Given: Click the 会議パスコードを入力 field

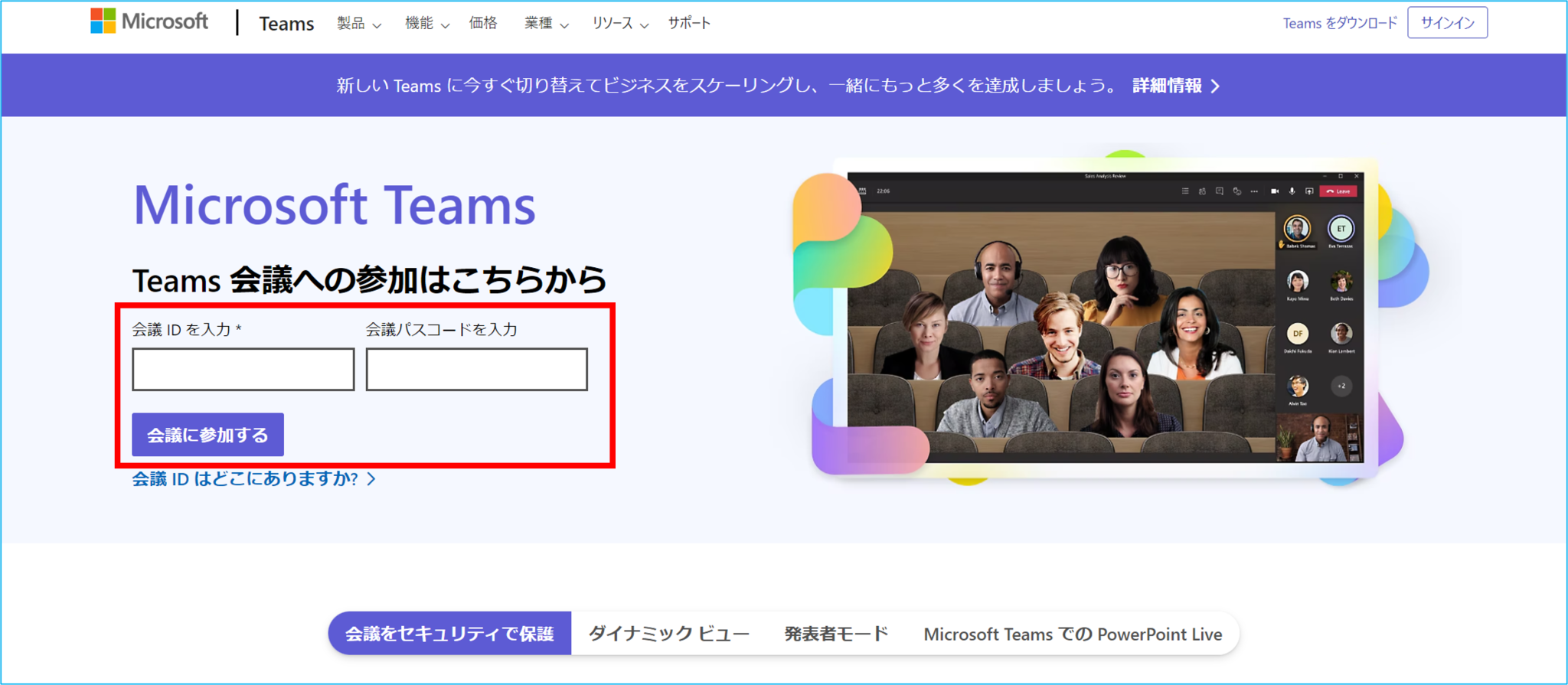Looking at the screenshot, I should (477, 370).
